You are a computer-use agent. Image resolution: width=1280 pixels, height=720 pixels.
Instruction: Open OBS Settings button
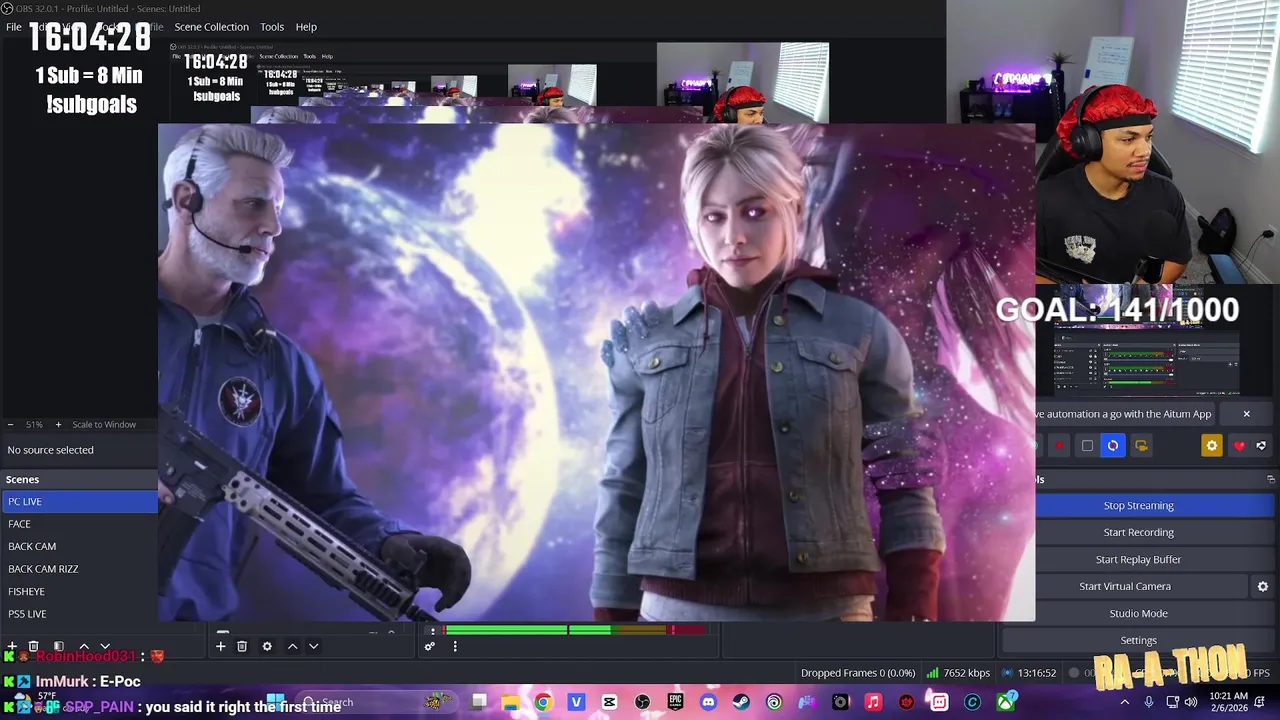pos(1138,640)
